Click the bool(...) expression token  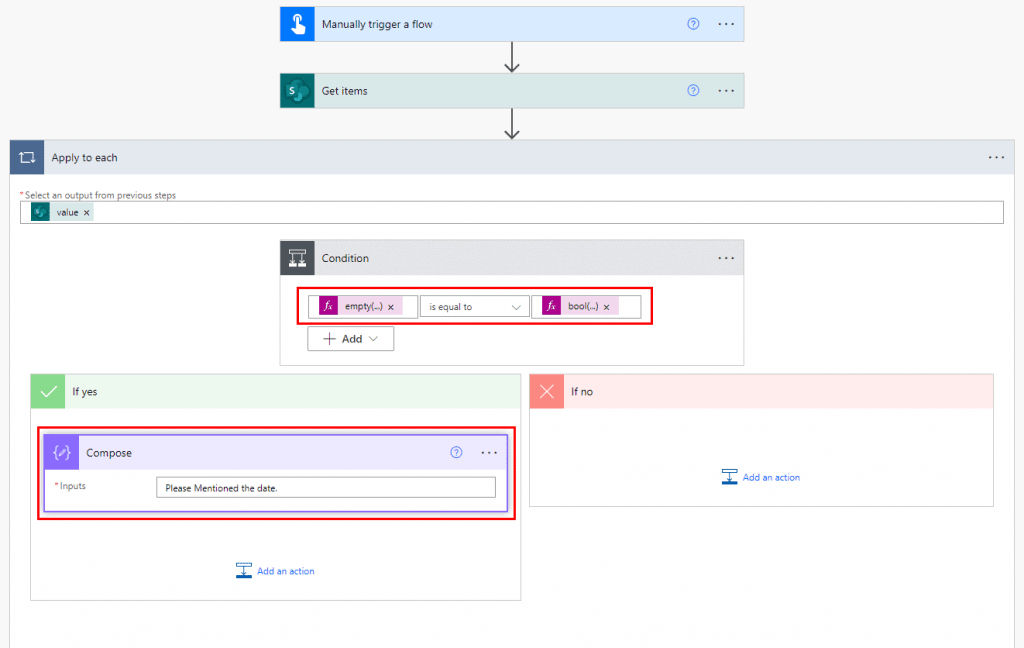(580, 306)
